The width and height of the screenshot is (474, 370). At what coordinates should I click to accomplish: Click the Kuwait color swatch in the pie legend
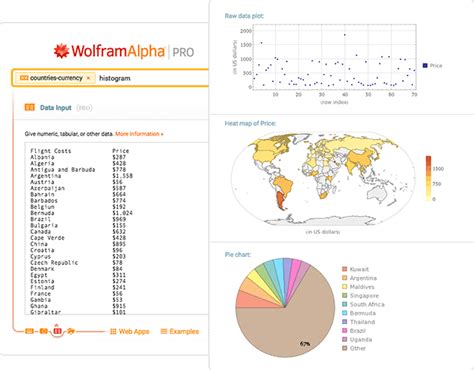(x=345, y=269)
